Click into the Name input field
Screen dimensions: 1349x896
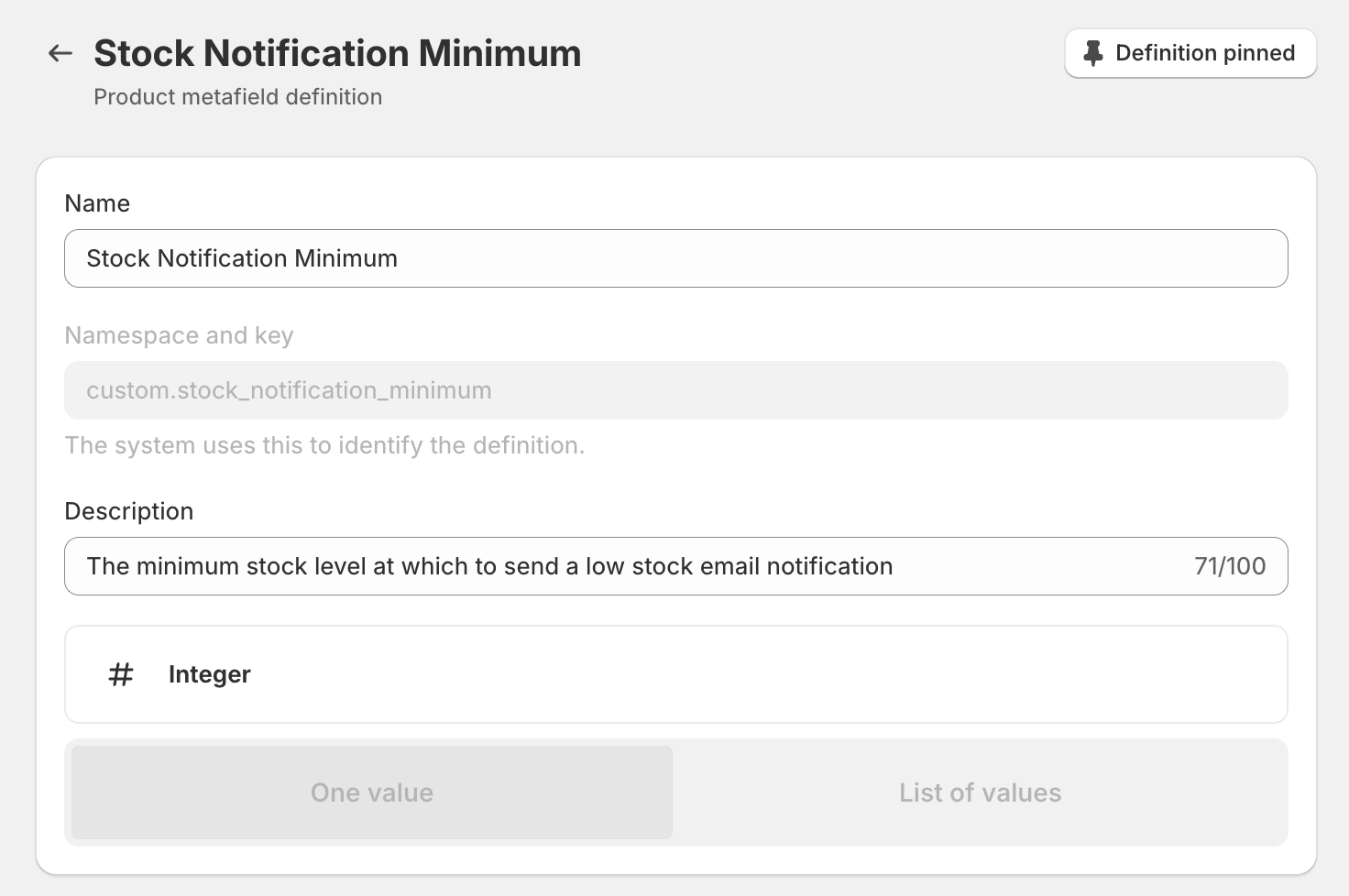pyautogui.click(x=676, y=258)
